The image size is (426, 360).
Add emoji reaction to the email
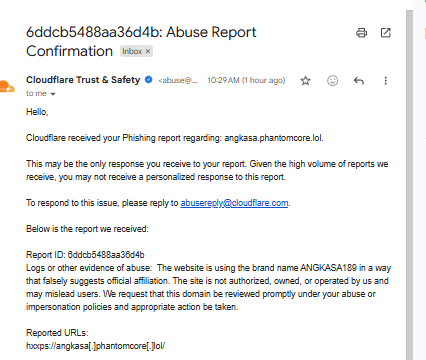pyautogui.click(x=332, y=81)
